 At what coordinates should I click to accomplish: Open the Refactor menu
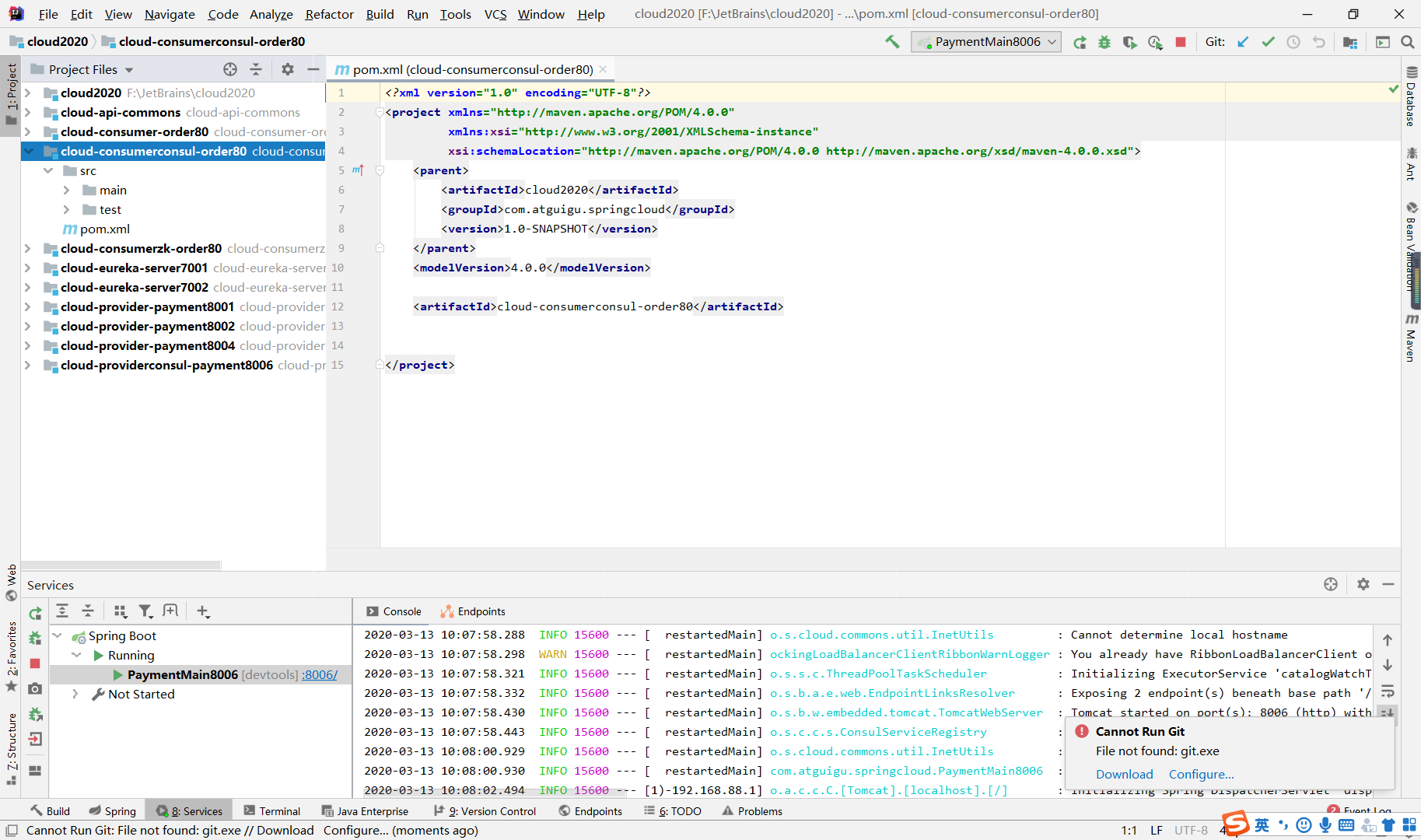point(329,14)
